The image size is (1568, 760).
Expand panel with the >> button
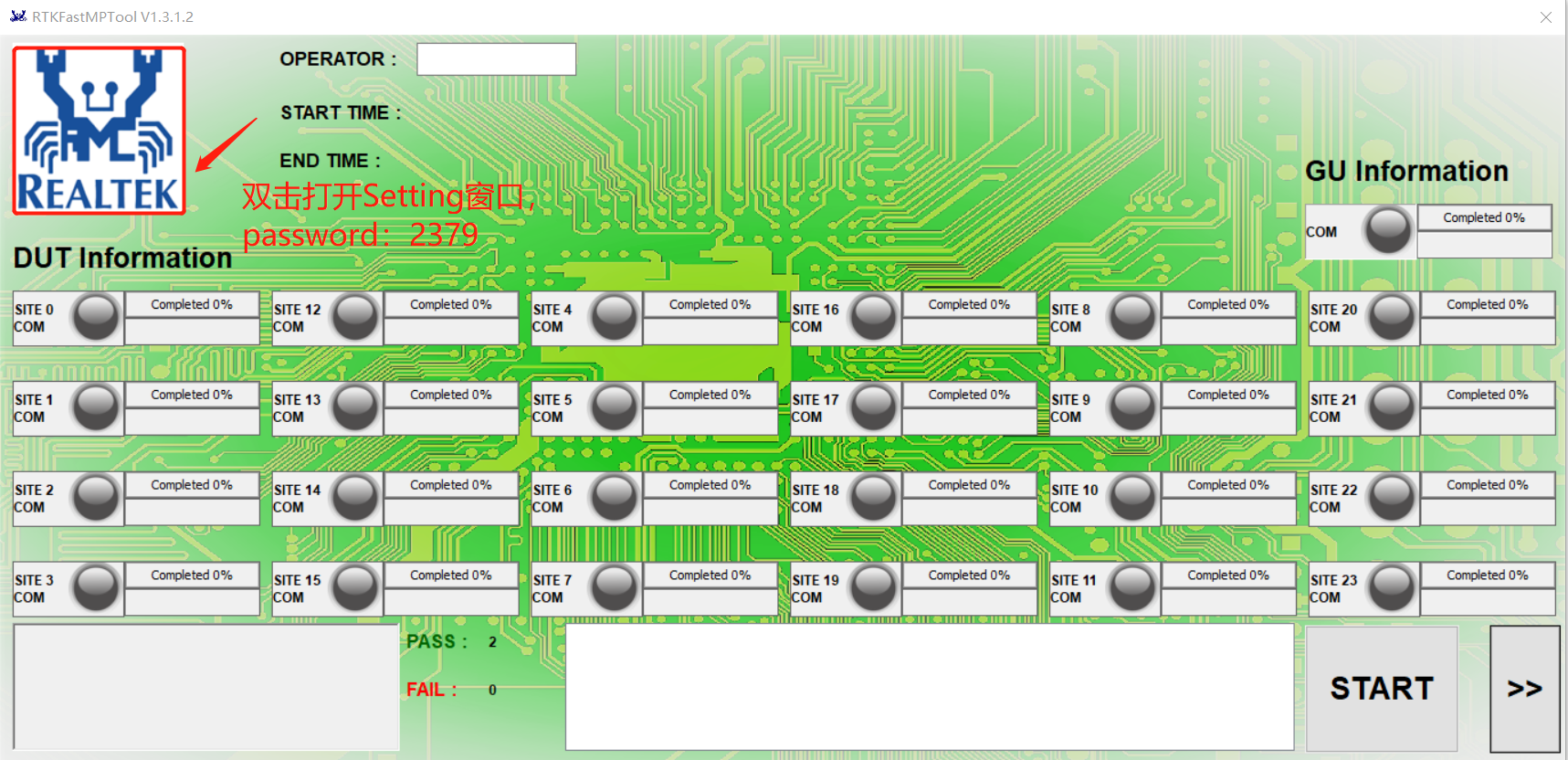click(1524, 689)
